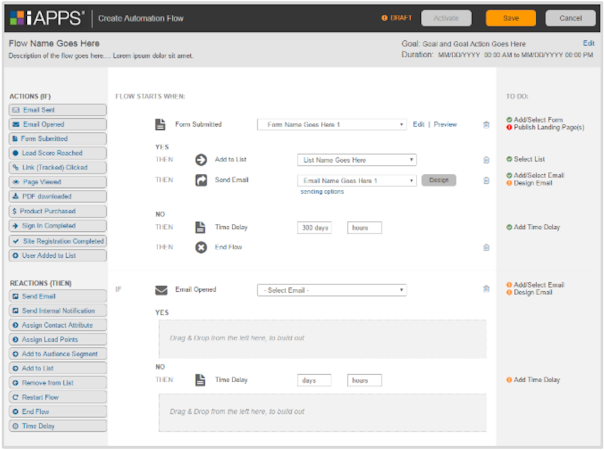This screenshot has width=604, height=450.
Task: Open the Select Email dropdown
Action: [x=331, y=290]
